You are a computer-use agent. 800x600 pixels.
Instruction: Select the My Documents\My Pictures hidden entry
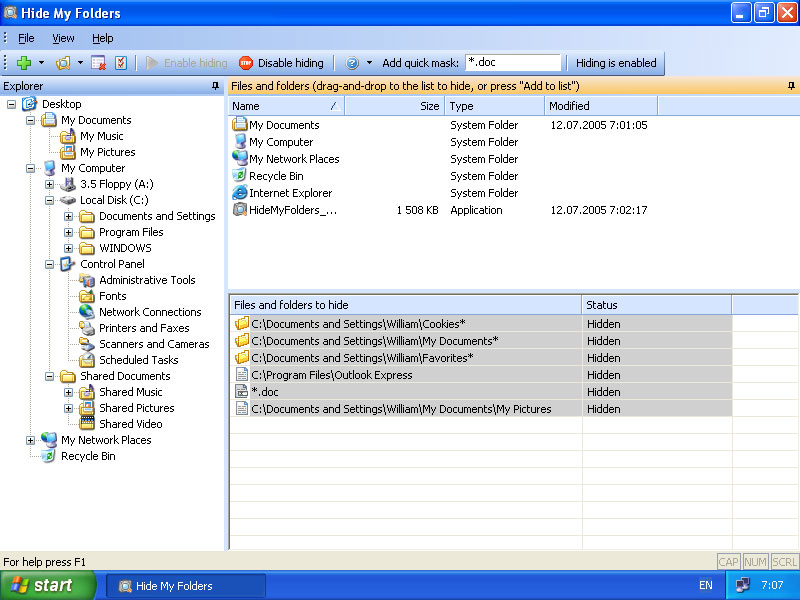pyautogui.click(x=401, y=409)
